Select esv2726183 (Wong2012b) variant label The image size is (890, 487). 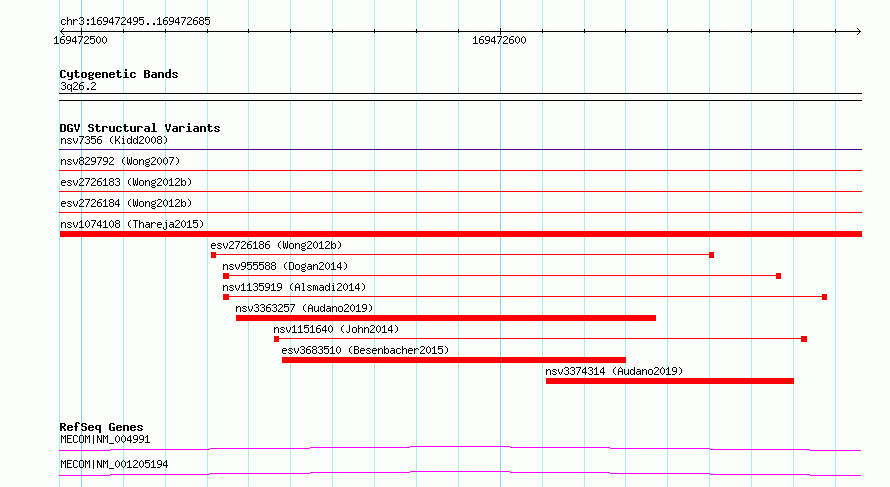pyautogui.click(x=126, y=182)
